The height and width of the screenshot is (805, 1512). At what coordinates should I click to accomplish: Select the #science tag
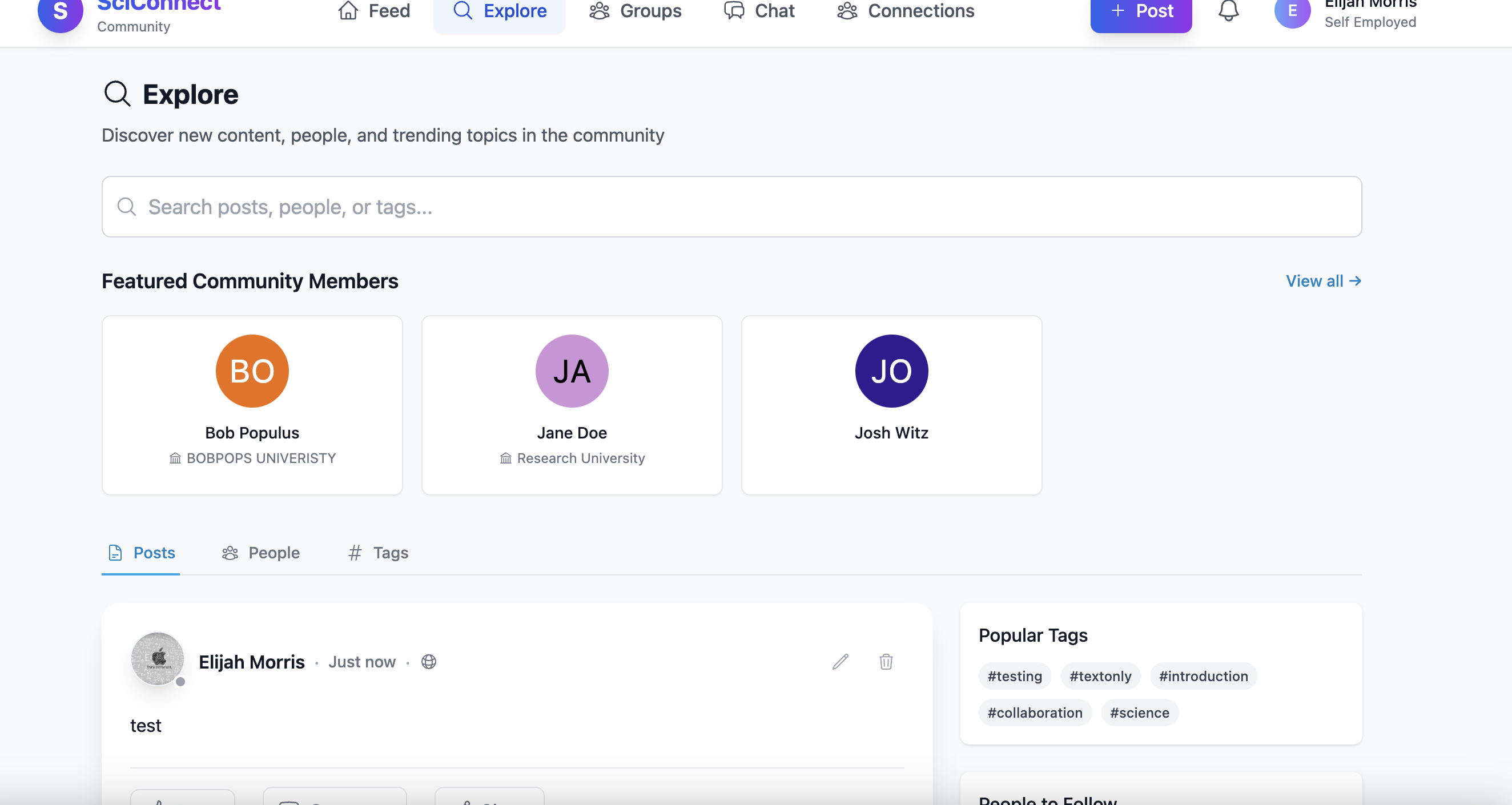(x=1139, y=713)
